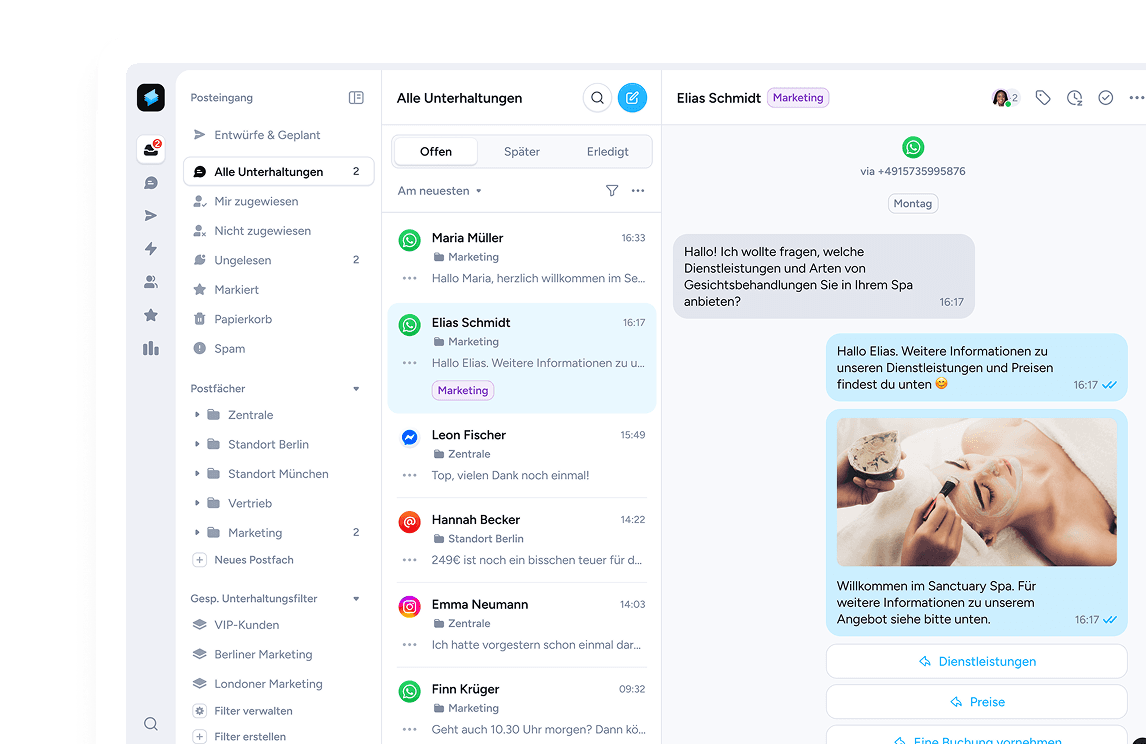Expand the Standort Berlin folder
Image resolution: width=1146 pixels, height=744 pixels.
[x=197, y=445]
